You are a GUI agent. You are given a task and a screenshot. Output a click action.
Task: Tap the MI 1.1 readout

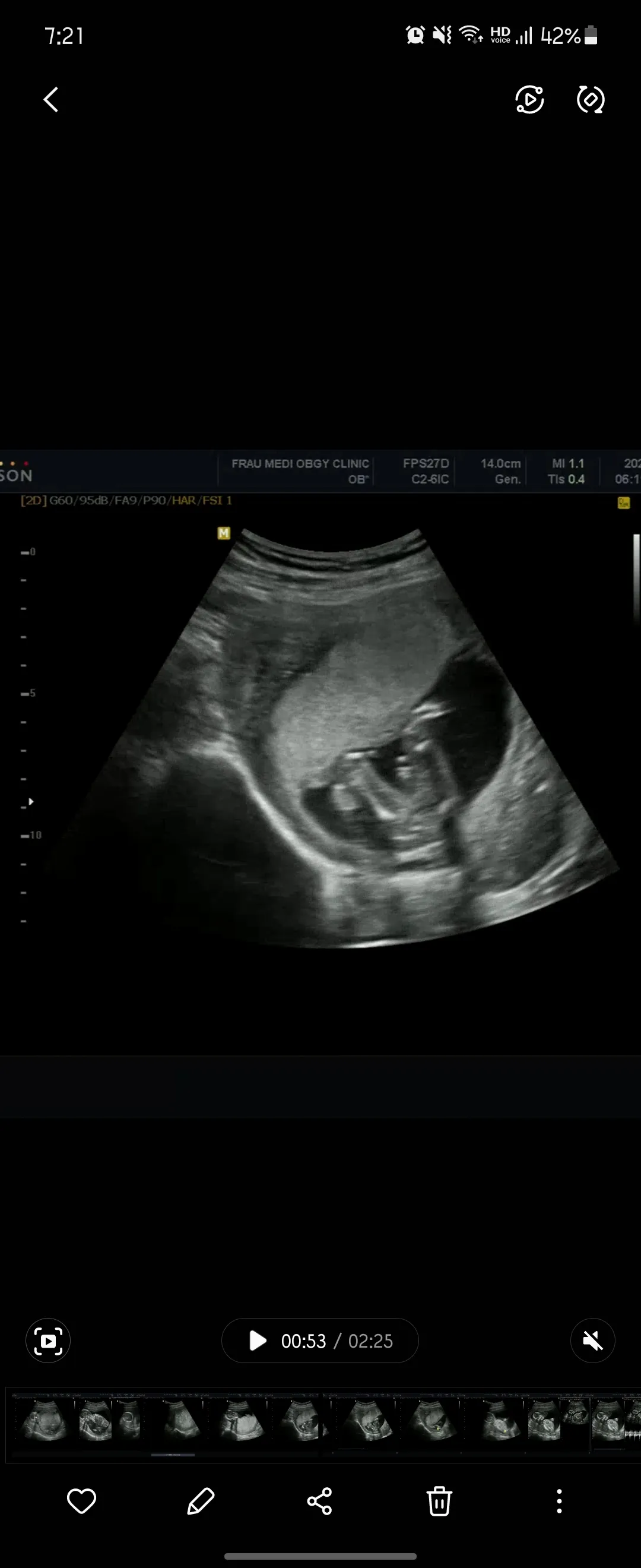click(x=567, y=464)
